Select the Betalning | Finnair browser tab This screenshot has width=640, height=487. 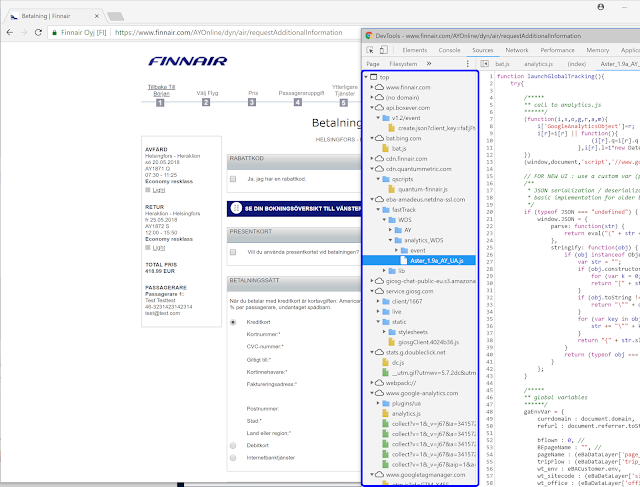point(54,16)
